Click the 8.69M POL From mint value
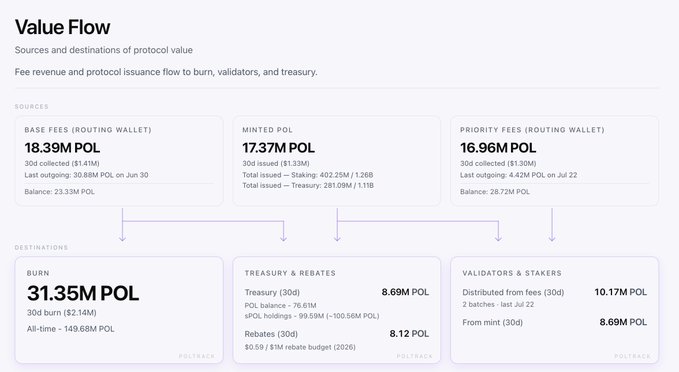 point(623,322)
